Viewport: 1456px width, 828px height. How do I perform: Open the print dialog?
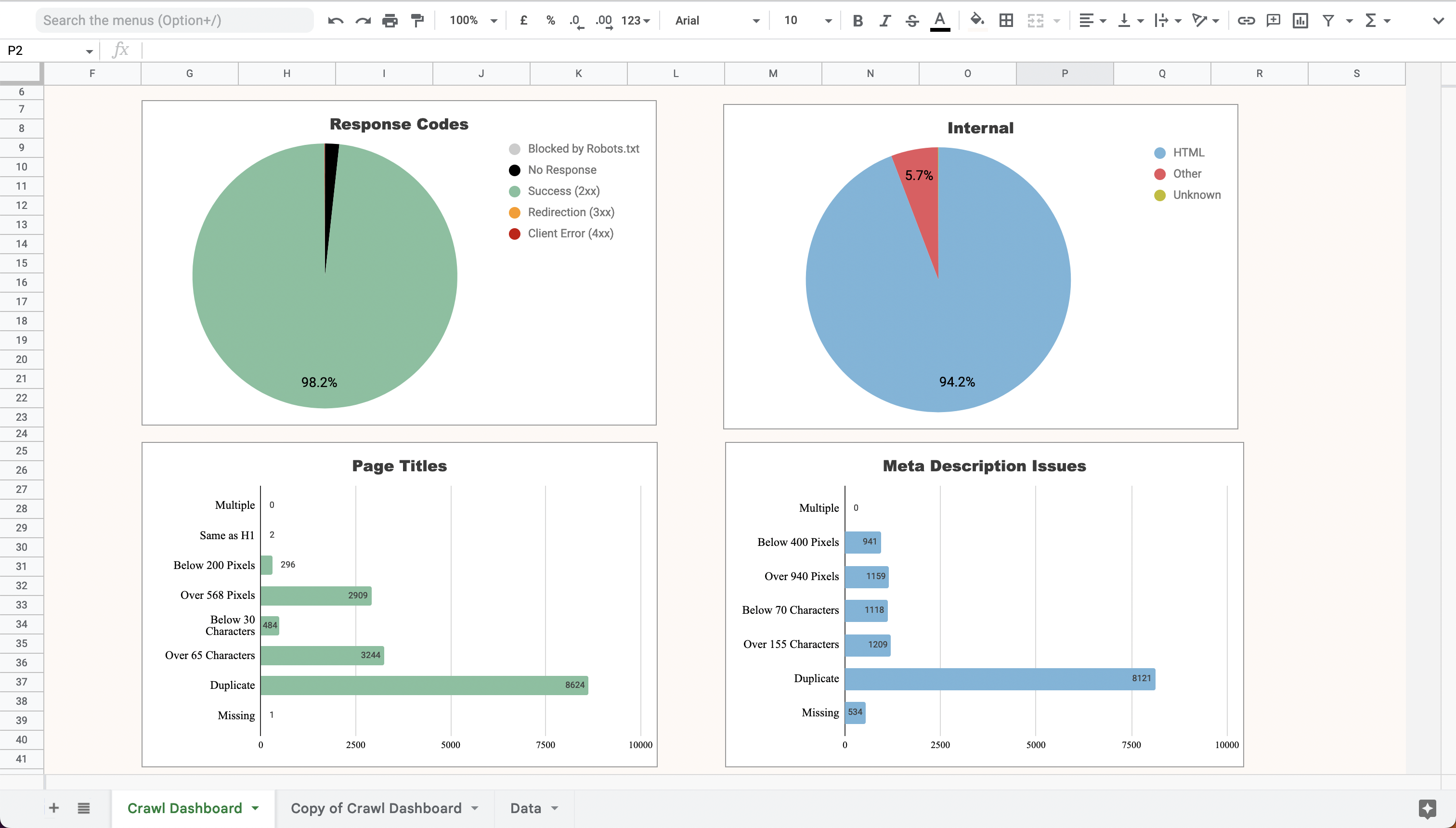pos(390,21)
